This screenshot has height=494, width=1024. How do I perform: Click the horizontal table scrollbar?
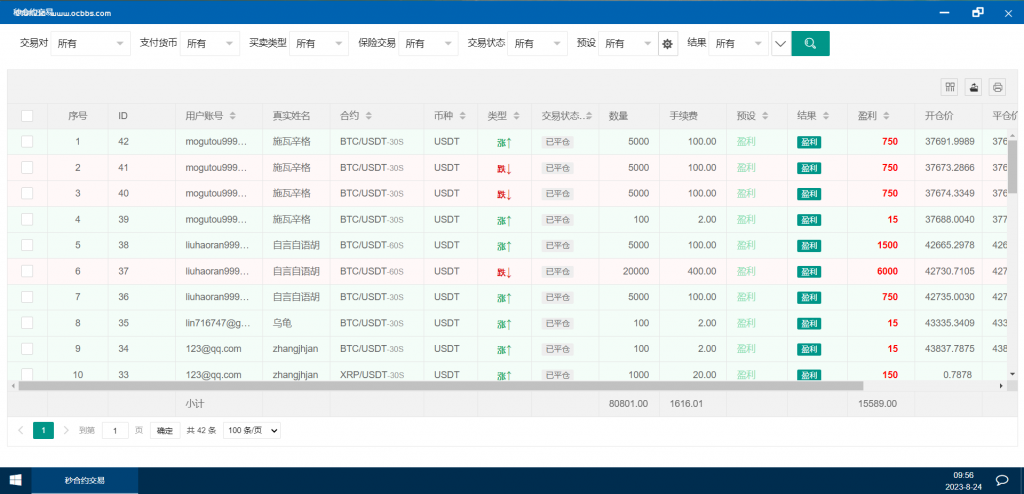(x=441, y=386)
